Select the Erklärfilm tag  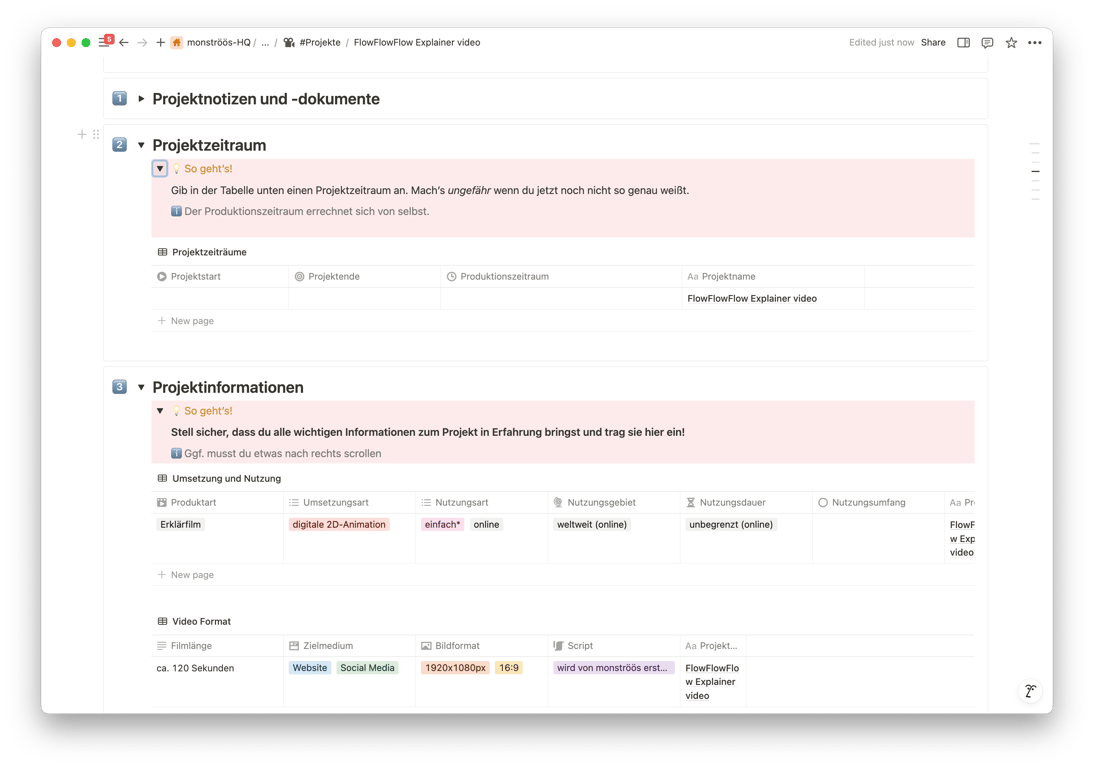tap(181, 525)
